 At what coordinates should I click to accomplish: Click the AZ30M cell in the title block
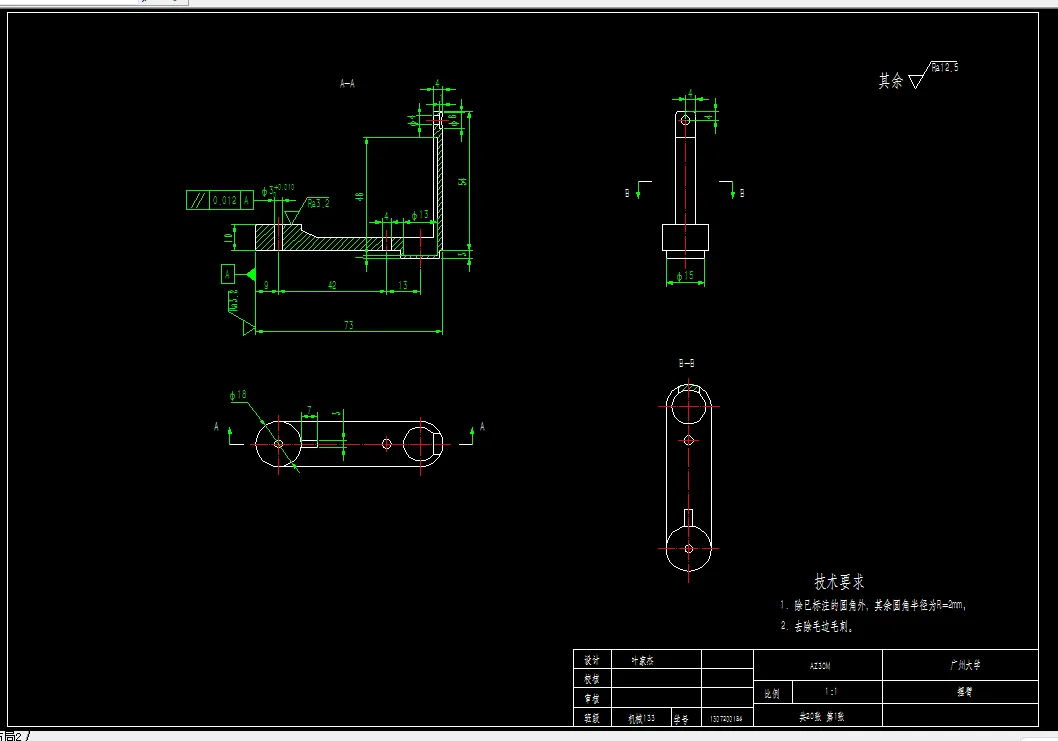[818, 665]
